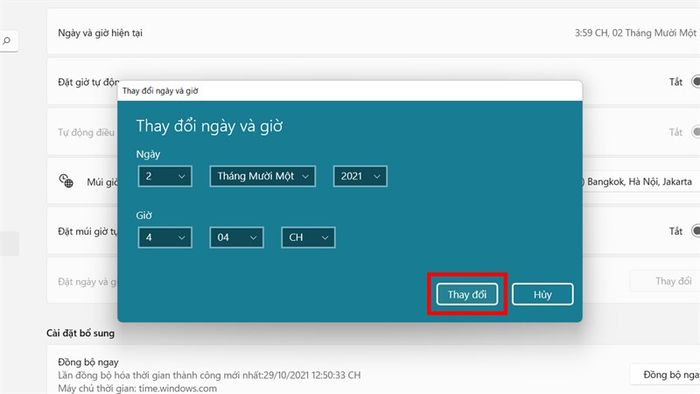Cancel the dialog with Hủy

point(542,294)
